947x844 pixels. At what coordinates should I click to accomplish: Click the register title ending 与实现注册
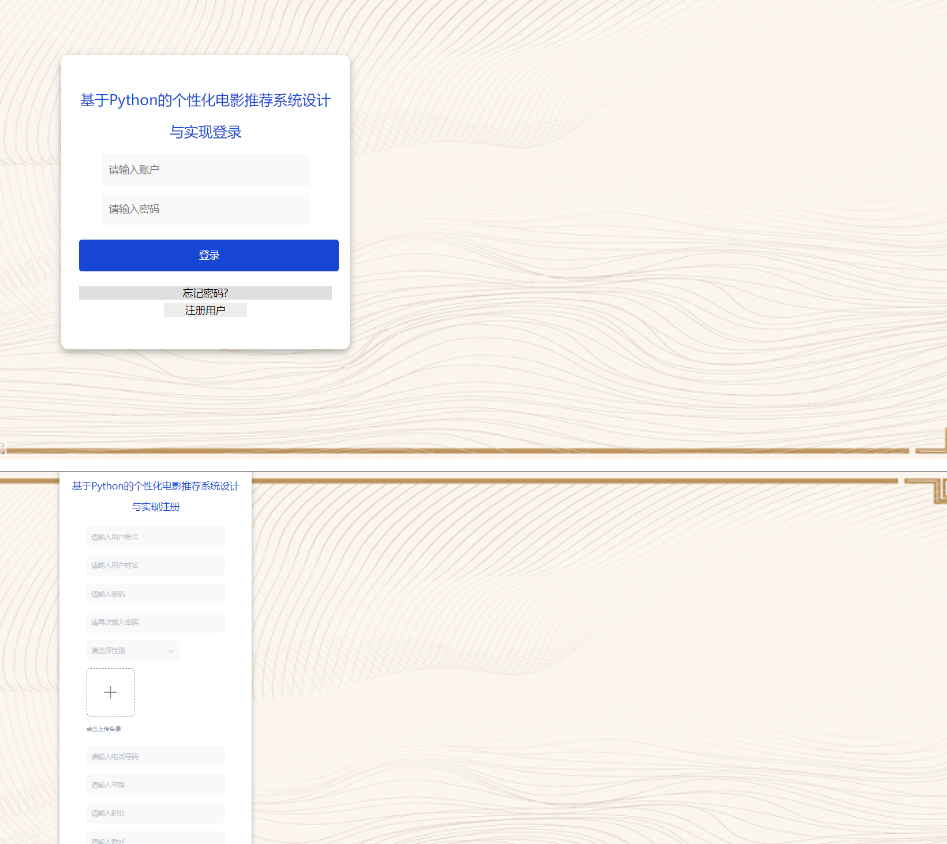155,496
